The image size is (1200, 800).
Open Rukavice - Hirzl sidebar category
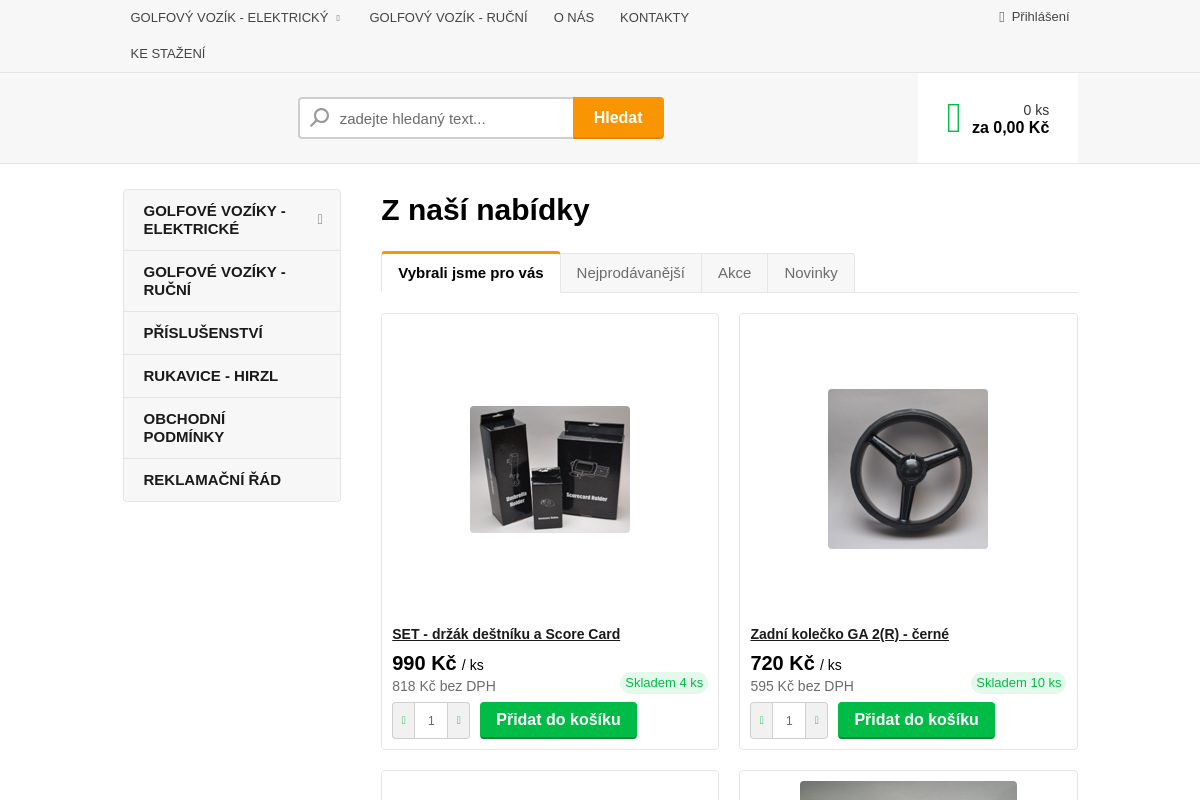coord(211,376)
